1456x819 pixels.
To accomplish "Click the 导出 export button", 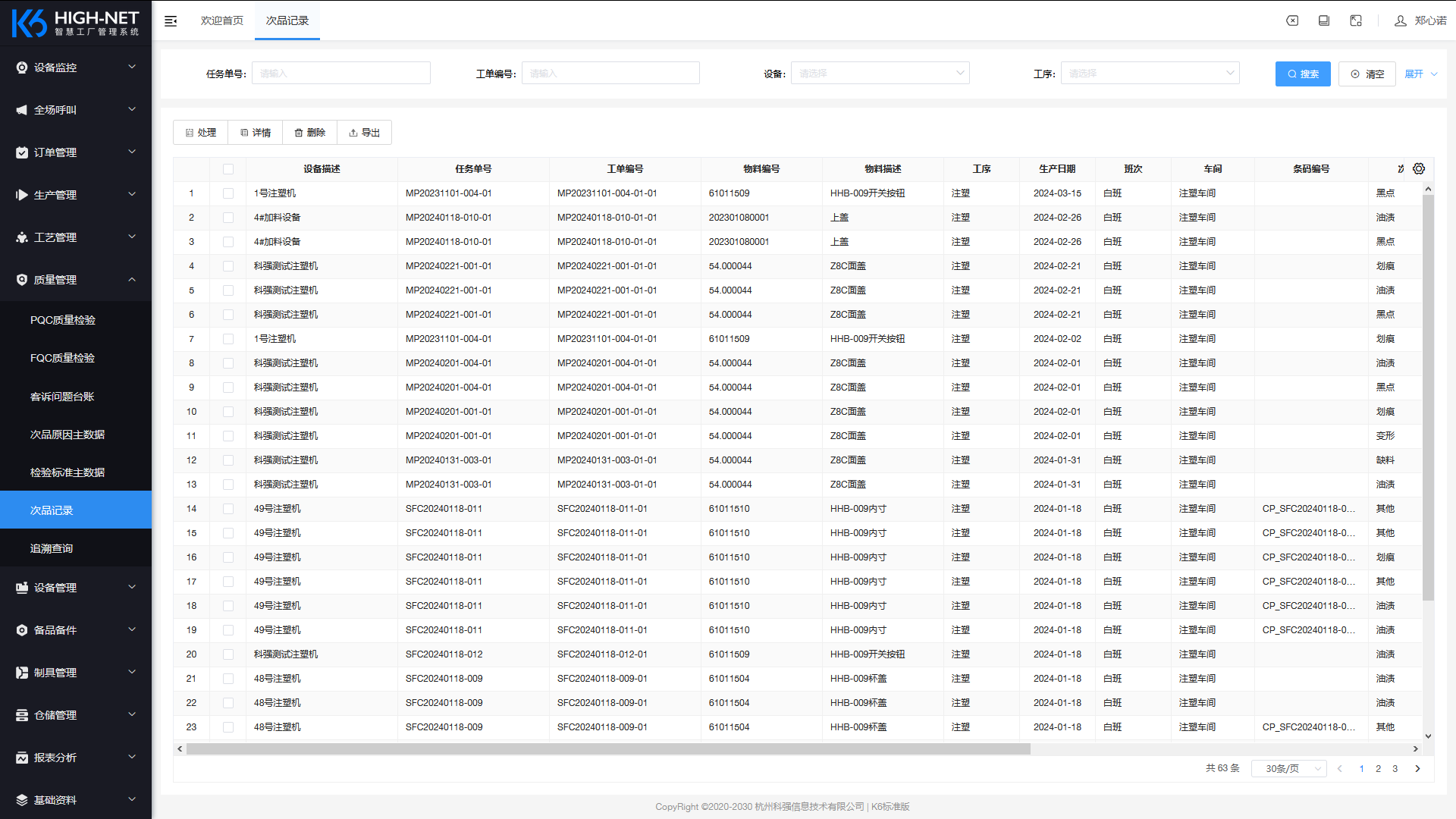I will tap(364, 133).
